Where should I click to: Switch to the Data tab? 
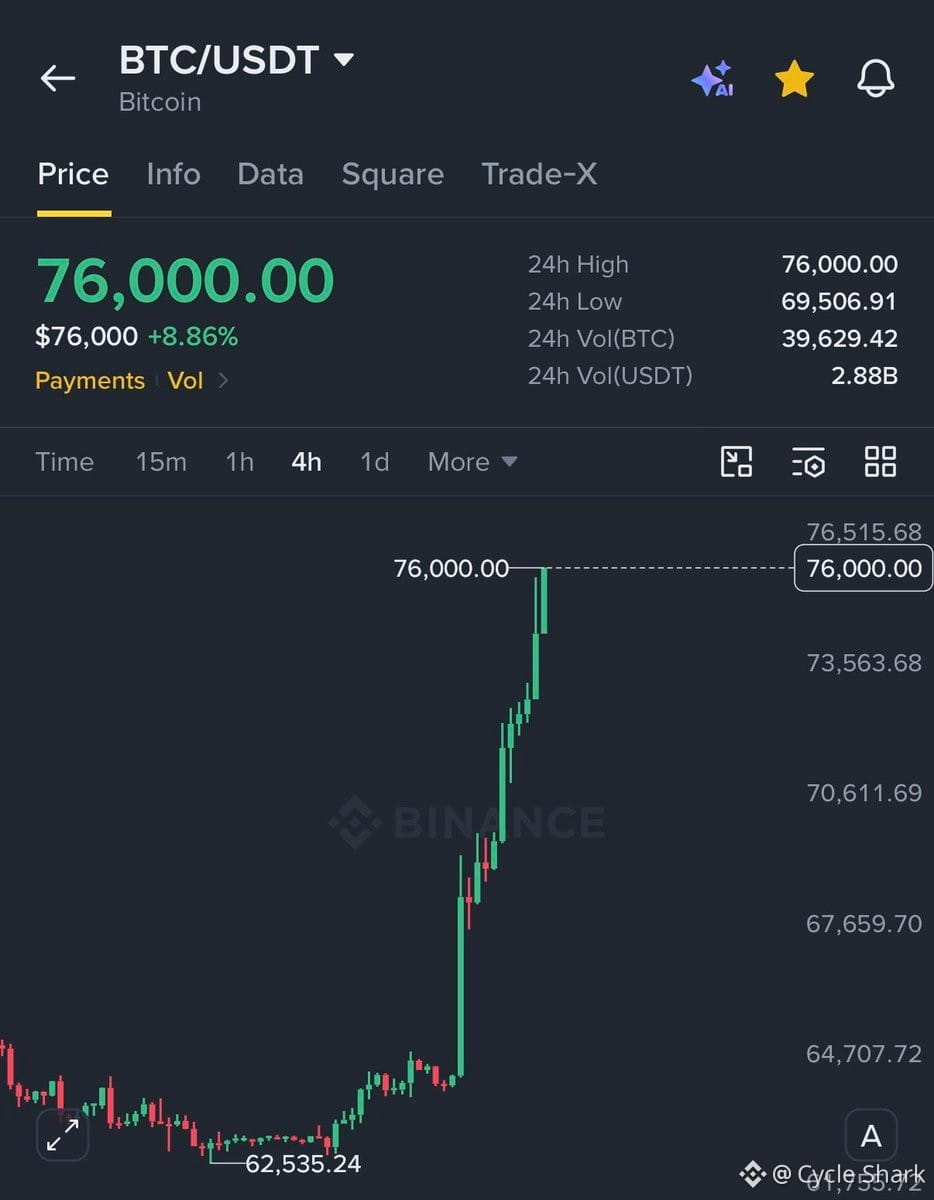point(270,174)
